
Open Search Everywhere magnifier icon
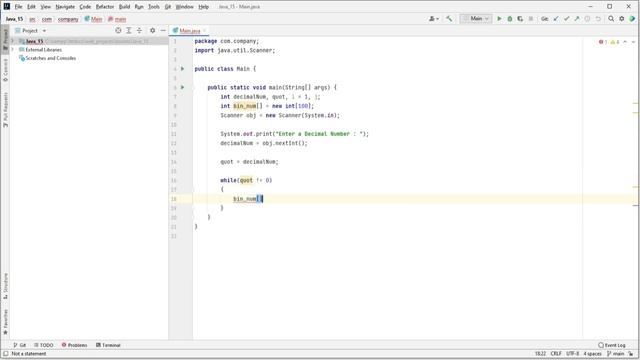(611, 19)
